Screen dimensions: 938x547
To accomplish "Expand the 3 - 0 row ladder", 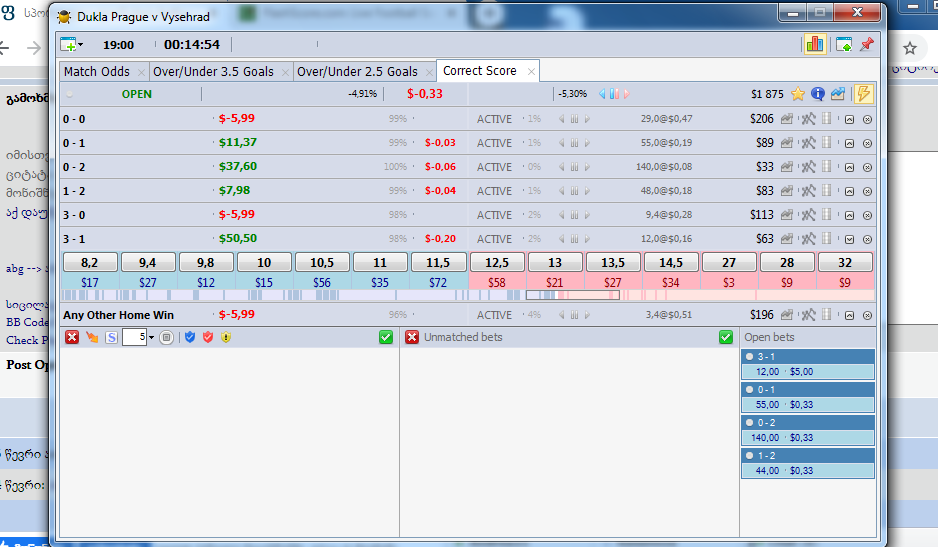I will click(849, 215).
